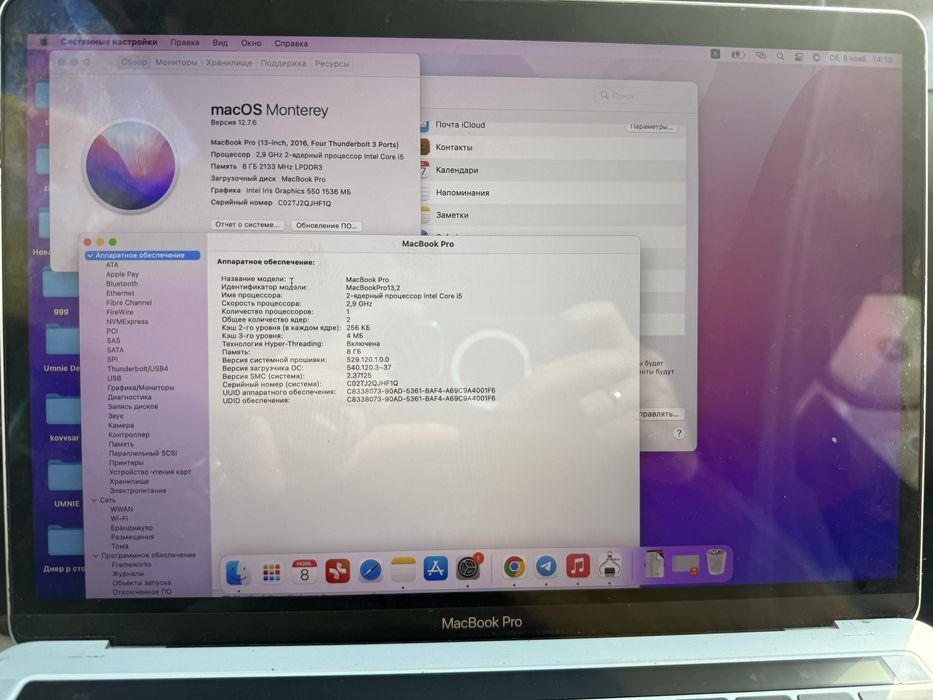Viewport: 933px width, 700px height.
Task: Select 'Графика/Мониторы' in the sidebar
Action: click(x=140, y=388)
